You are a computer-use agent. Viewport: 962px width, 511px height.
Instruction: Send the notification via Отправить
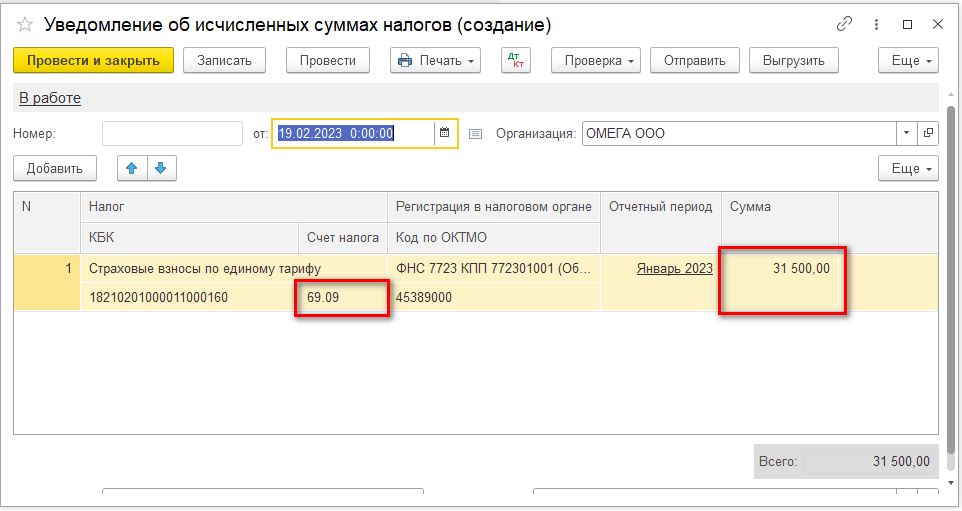click(695, 60)
